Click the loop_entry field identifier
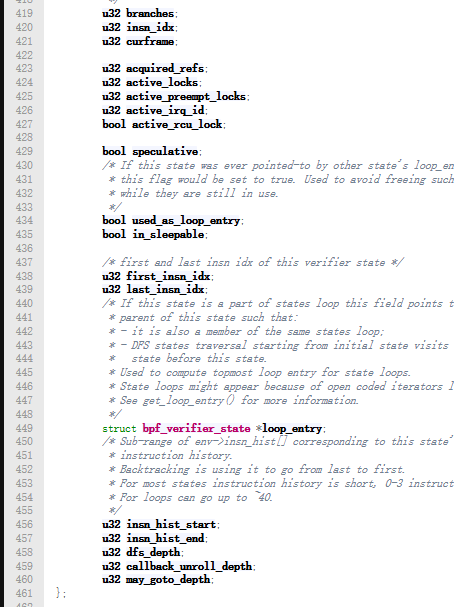Image resolution: width=454 pixels, height=607 pixels. pyautogui.click(x=292, y=429)
